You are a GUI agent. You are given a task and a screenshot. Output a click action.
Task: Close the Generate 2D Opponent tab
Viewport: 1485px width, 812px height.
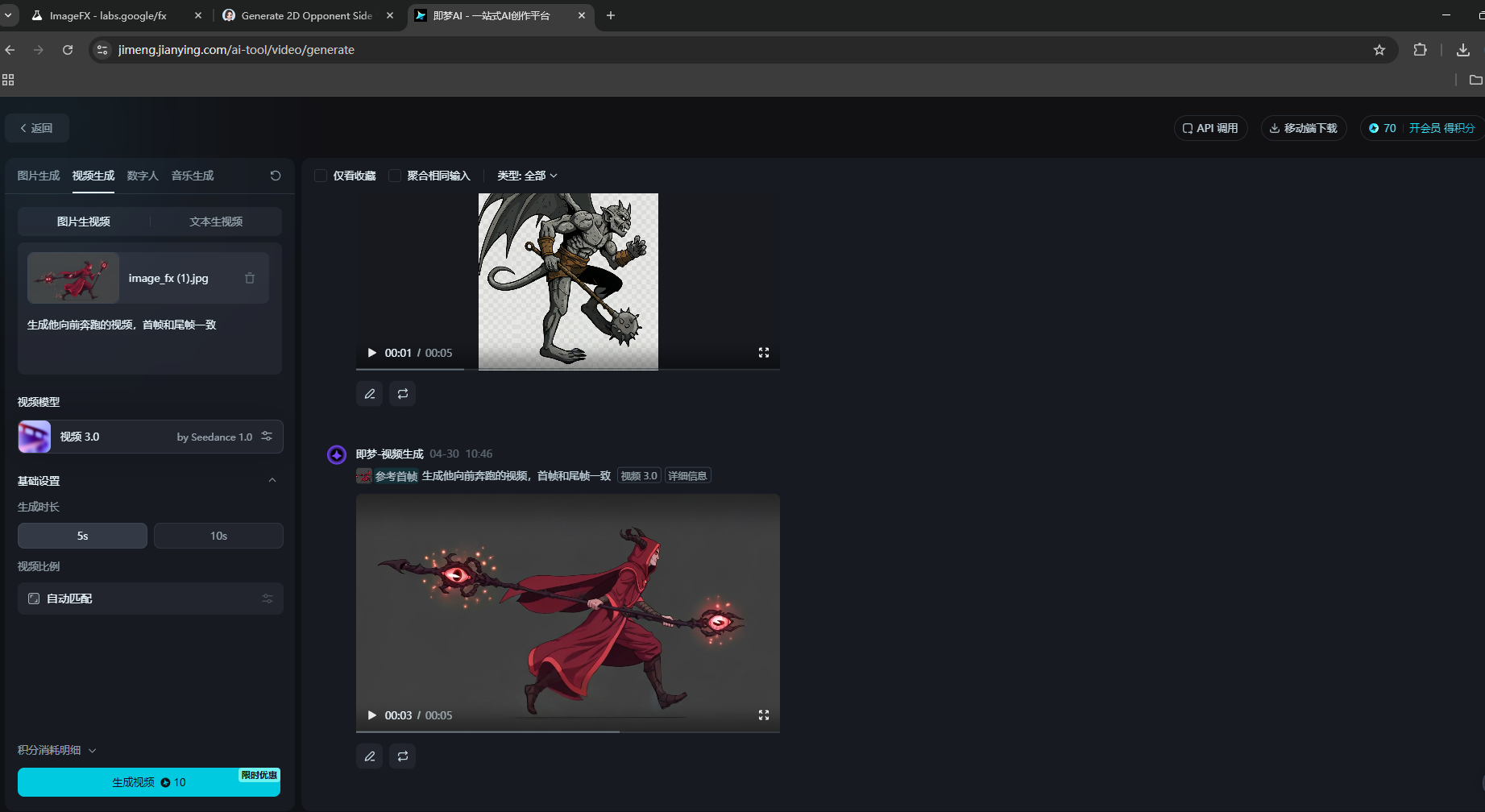pyautogui.click(x=390, y=15)
